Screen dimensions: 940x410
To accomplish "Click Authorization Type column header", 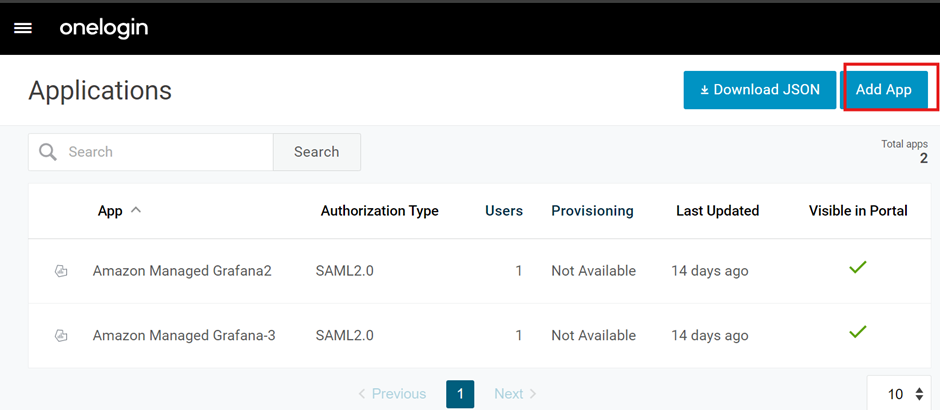I will (379, 211).
